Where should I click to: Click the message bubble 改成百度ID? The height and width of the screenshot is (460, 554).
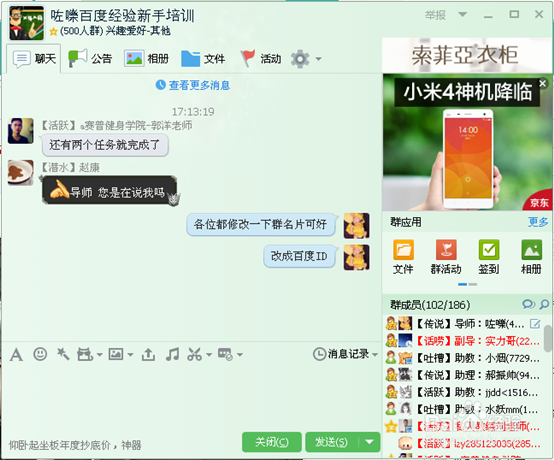(300, 256)
